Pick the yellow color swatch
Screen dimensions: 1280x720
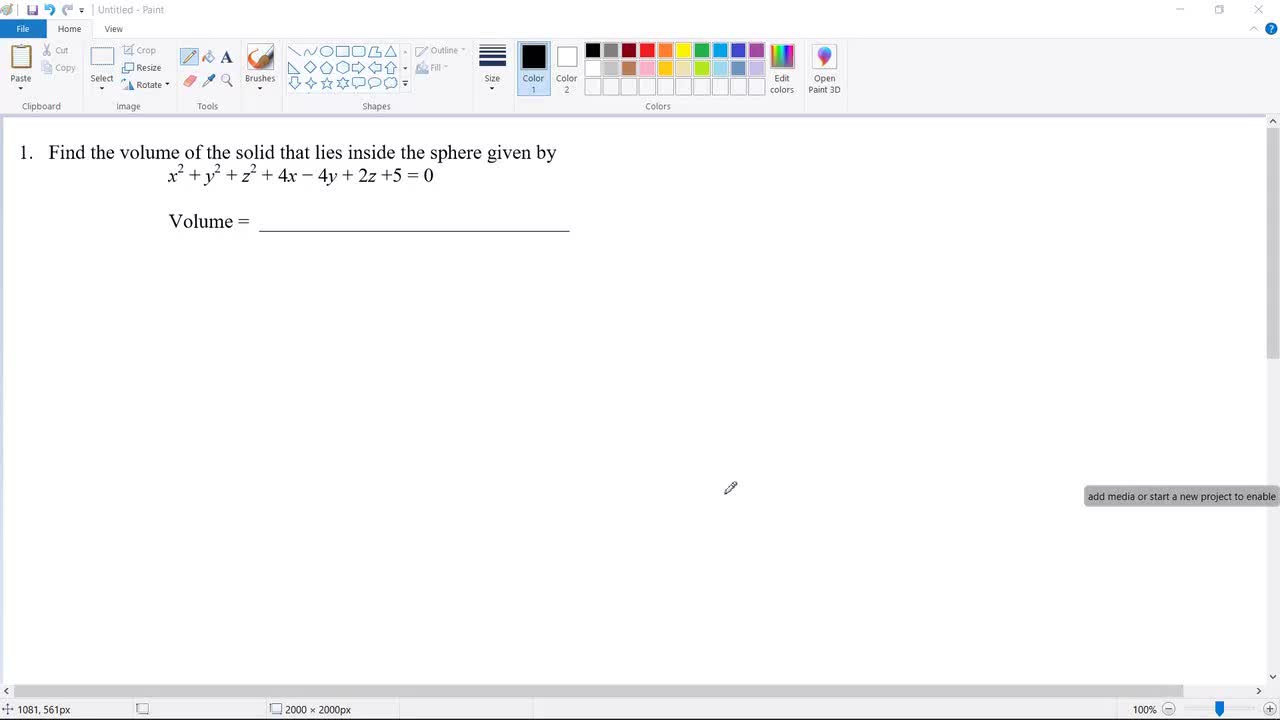click(x=684, y=50)
